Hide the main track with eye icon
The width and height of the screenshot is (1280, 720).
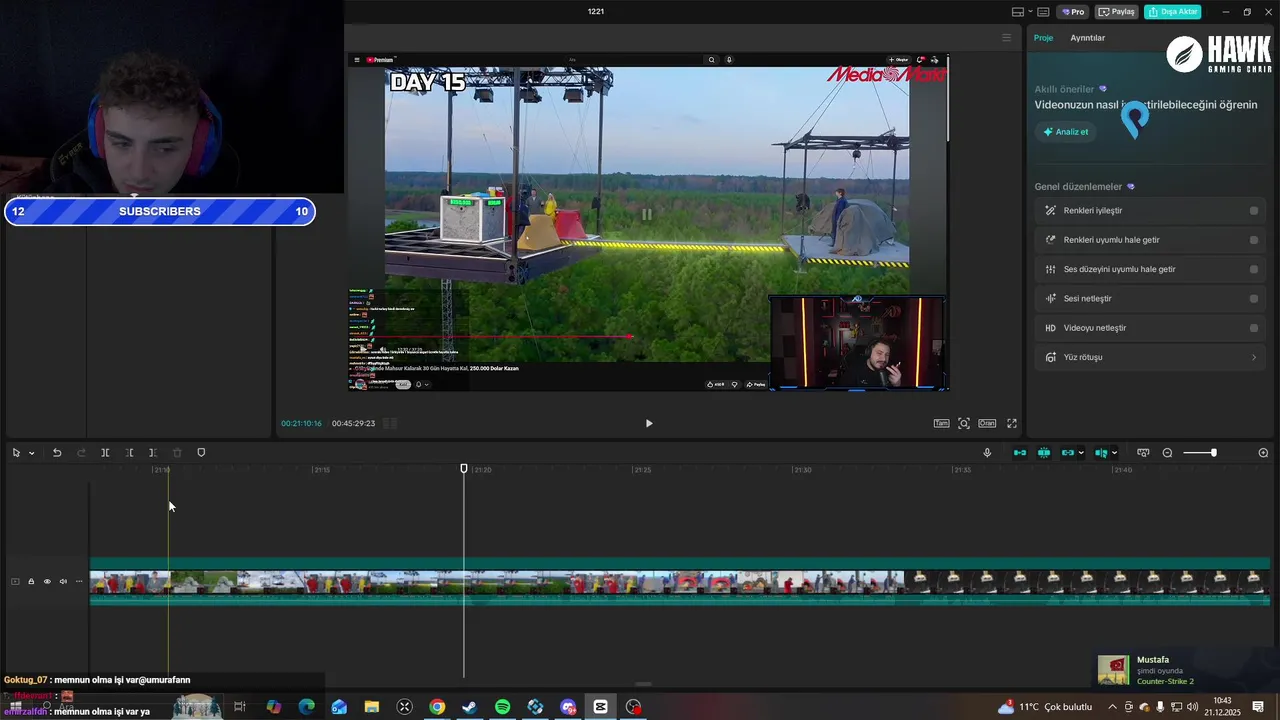pyautogui.click(x=47, y=581)
